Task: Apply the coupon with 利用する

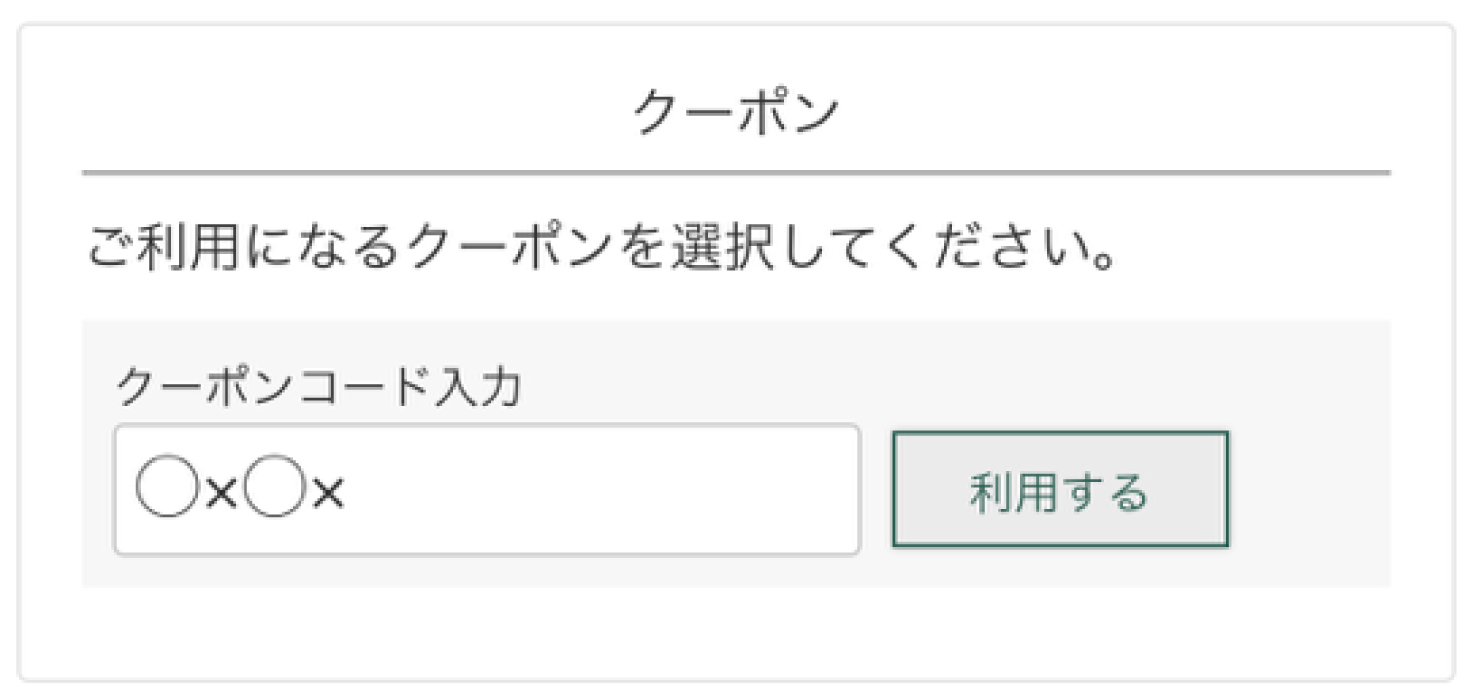Action: [1059, 490]
